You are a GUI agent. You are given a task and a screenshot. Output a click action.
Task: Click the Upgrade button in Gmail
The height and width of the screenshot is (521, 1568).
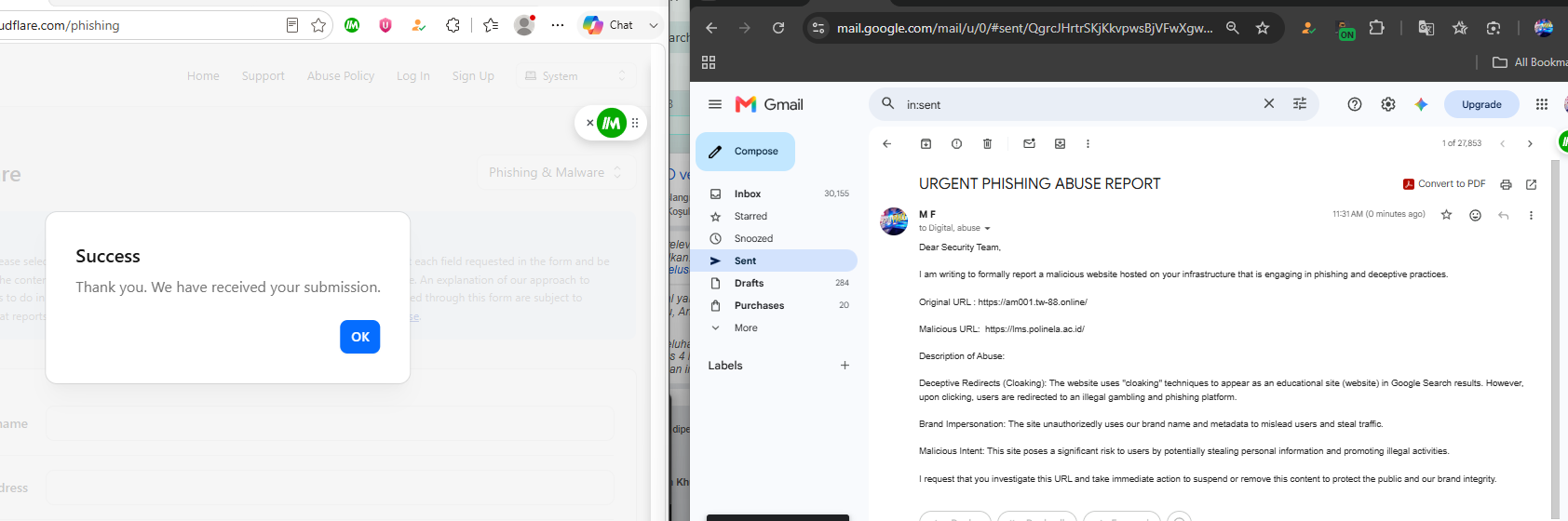1481,104
